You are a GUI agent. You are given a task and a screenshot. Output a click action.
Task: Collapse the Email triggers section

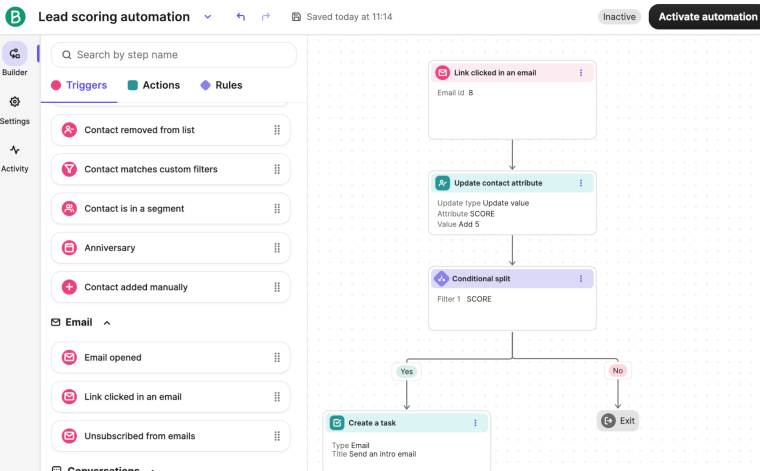point(107,323)
